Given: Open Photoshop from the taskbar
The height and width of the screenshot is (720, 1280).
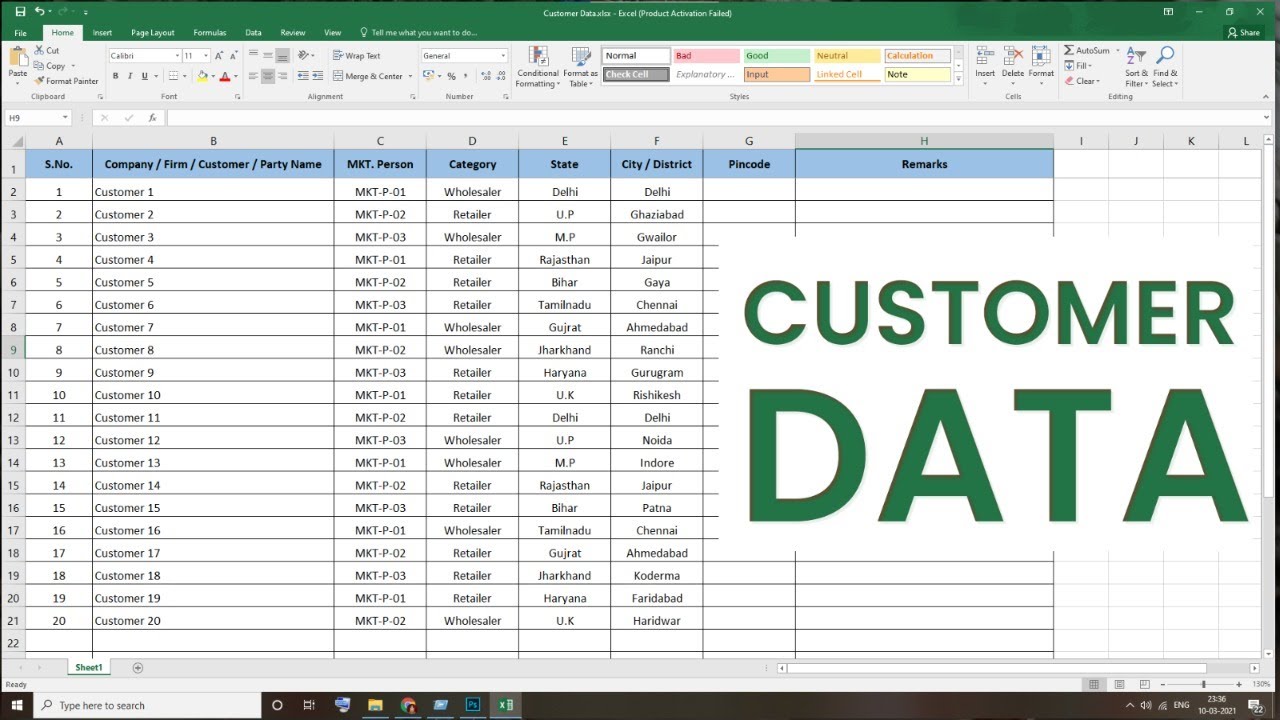Looking at the screenshot, I should point(472,705).
